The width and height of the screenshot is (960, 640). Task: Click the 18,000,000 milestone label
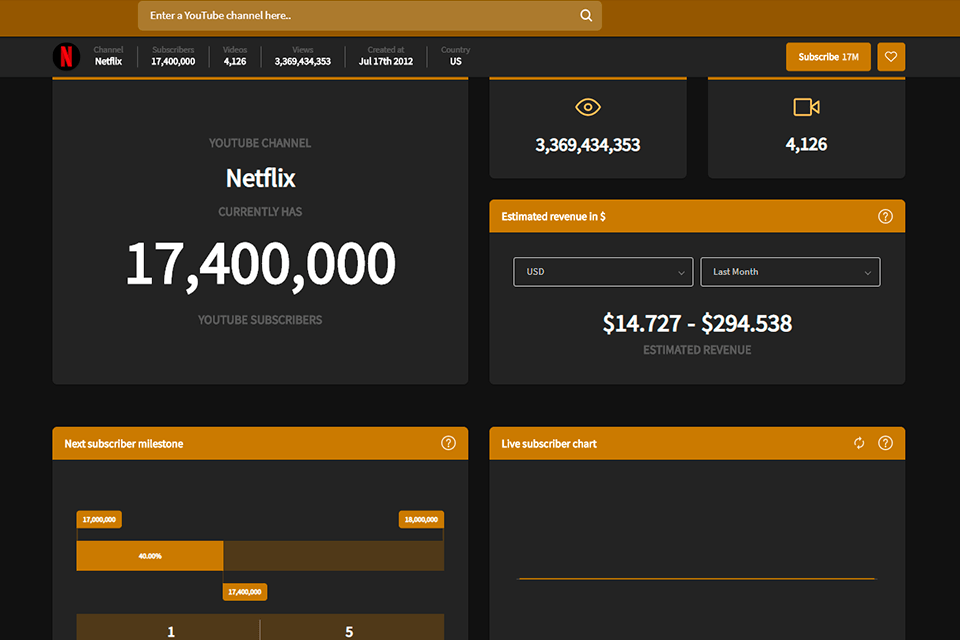click(419, 519)
